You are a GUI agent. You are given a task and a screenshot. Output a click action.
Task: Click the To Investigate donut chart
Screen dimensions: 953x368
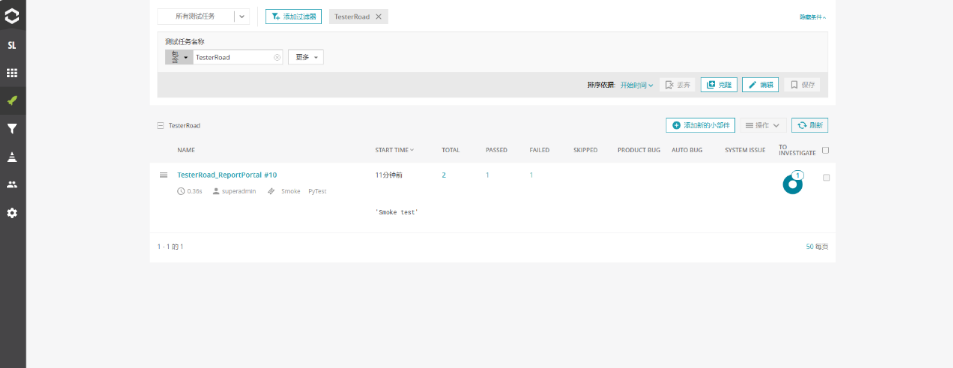pyautogui.click(x=793, y=184)
